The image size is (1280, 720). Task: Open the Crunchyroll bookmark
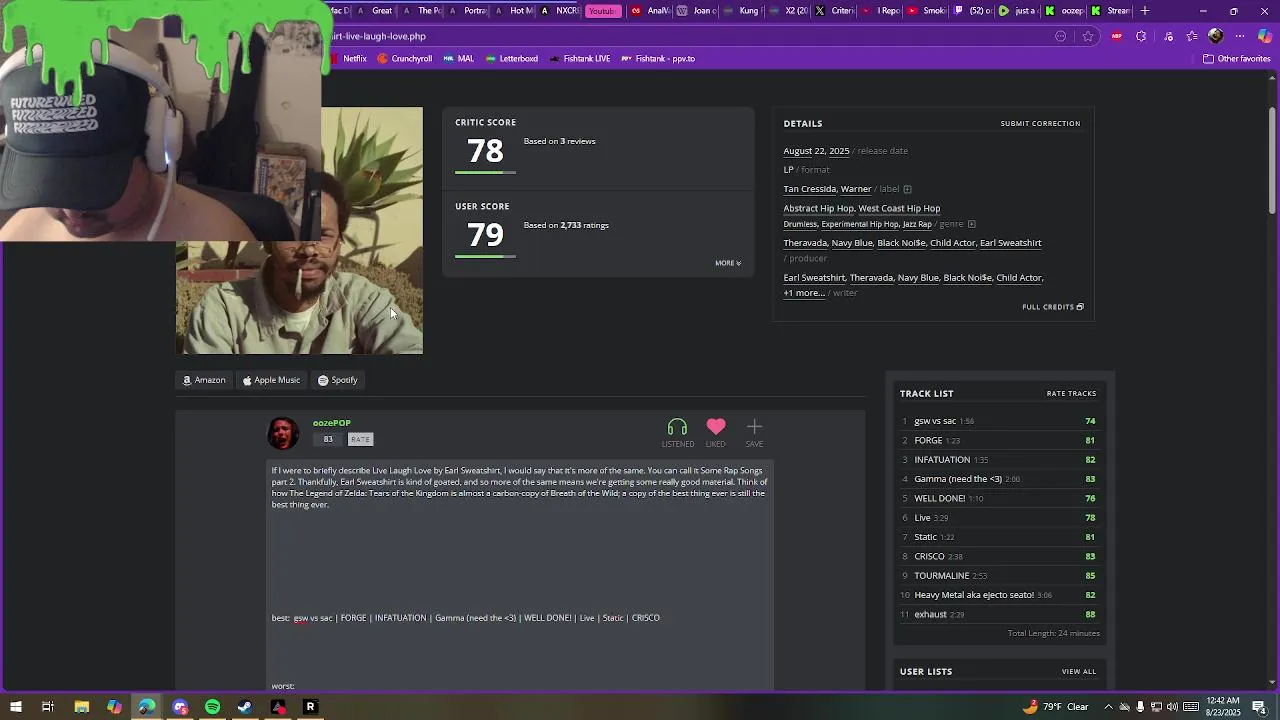405,59
